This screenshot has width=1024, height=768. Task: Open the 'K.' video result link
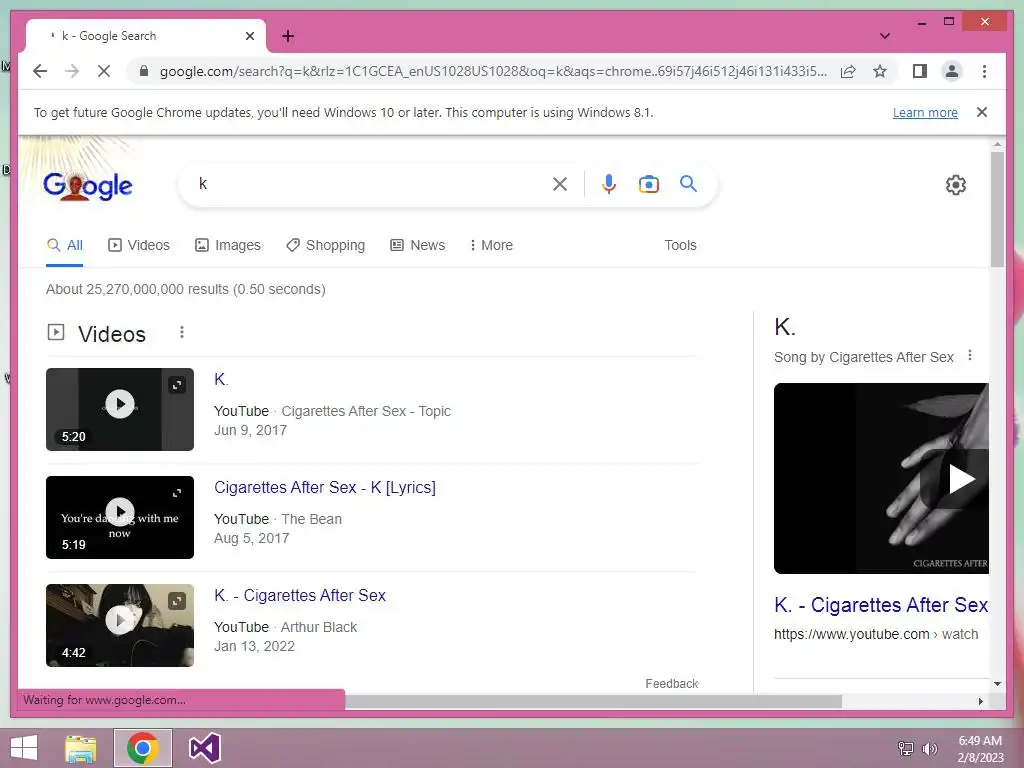(221, 379)
